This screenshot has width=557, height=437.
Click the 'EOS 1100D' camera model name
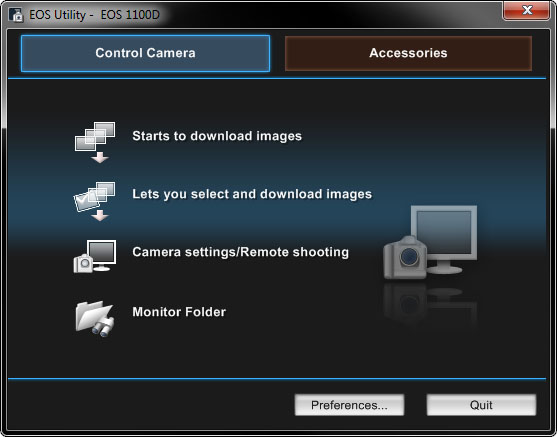pyautogui.click(x=130, y=15)
